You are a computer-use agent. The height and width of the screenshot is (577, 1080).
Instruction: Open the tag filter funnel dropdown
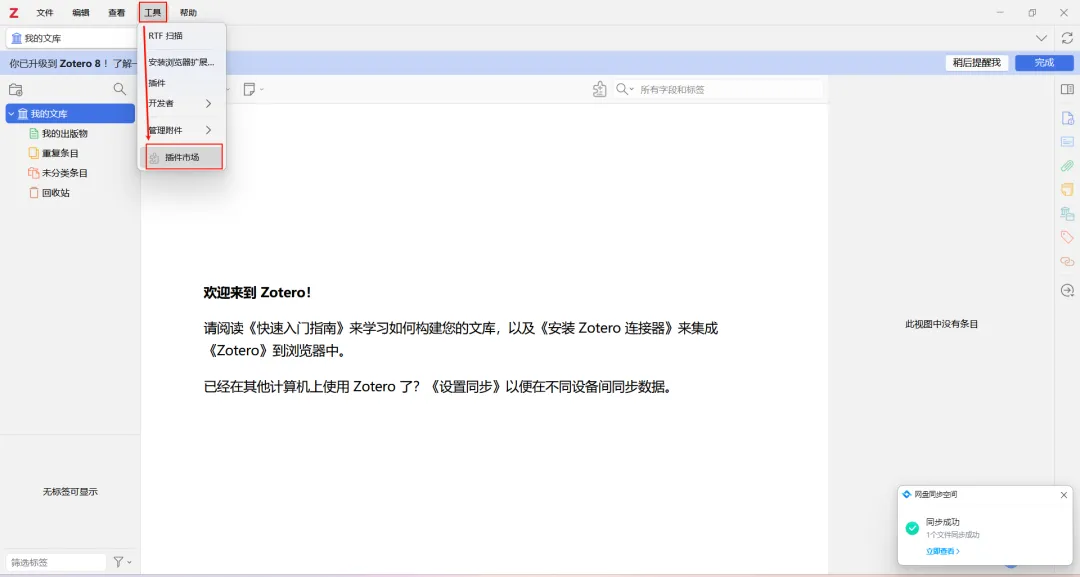pyautogui.click(x=122, y=563)
